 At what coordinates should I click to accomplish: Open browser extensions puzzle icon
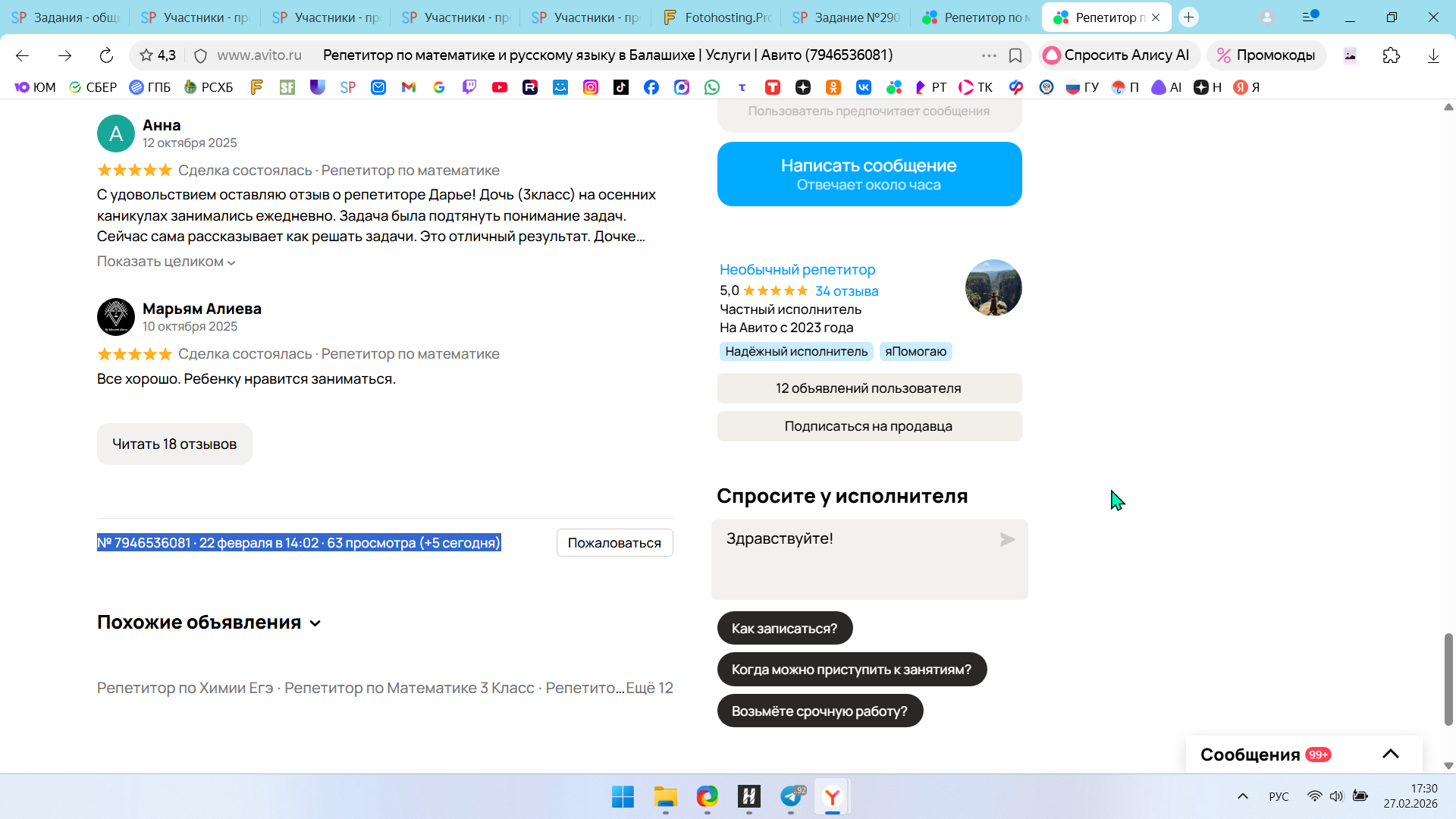click(1391, 55)
